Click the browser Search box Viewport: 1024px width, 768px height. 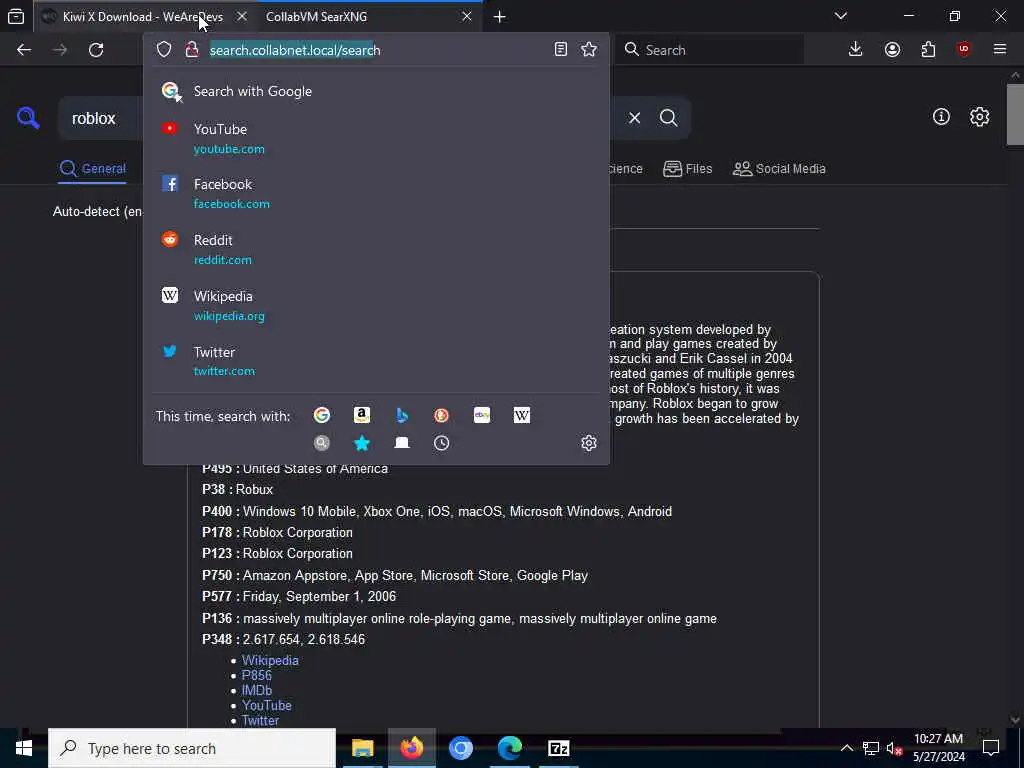pos(709,50)
